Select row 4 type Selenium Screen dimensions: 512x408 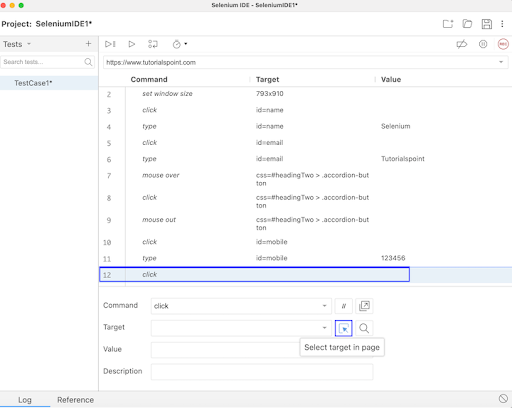pyautogui.click(x=305, y=127)
